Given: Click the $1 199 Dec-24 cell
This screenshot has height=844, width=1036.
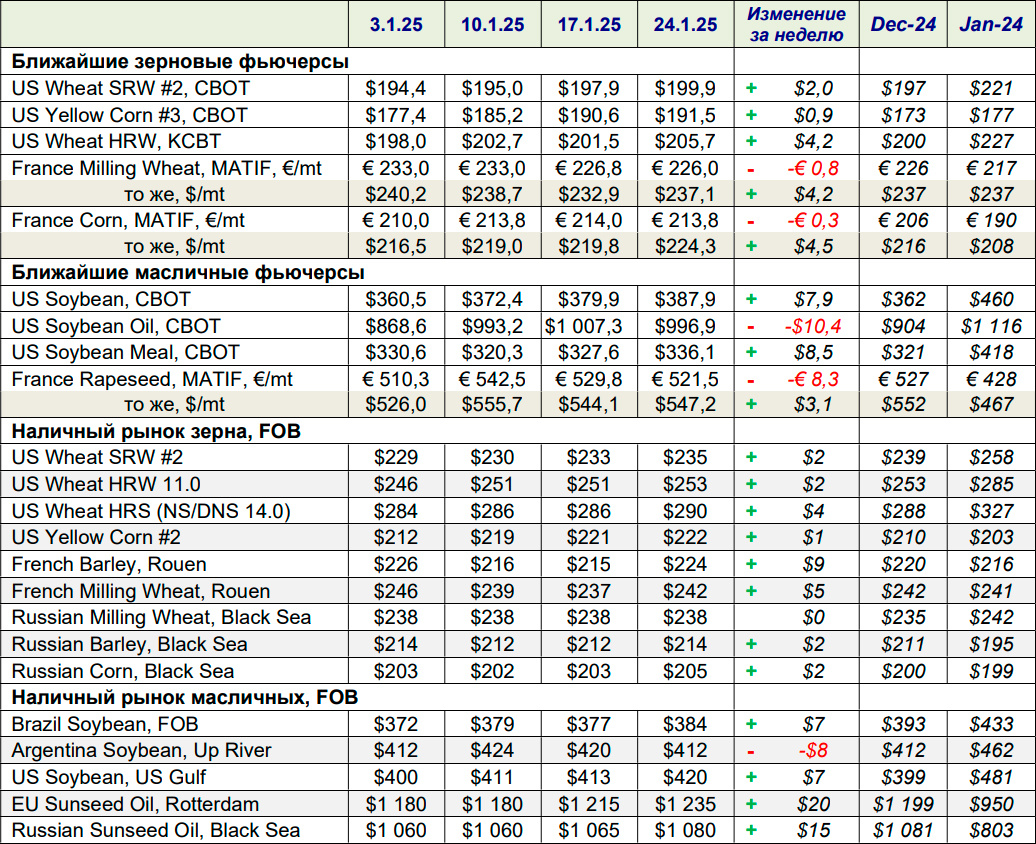Looking at the screenshot, I should tap(903, 804).
